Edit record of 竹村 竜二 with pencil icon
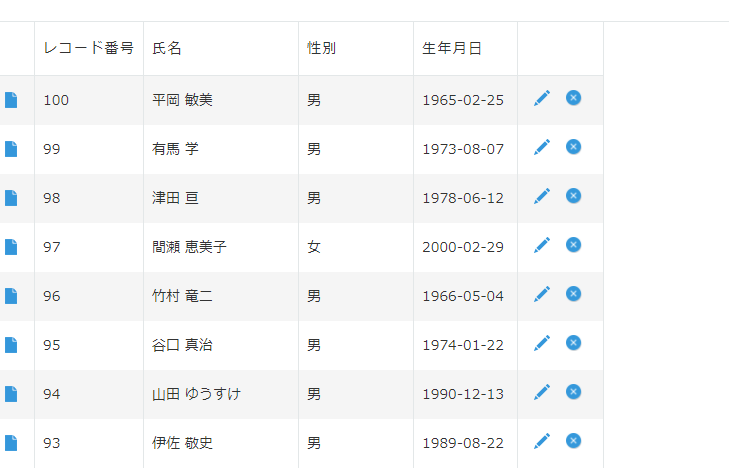Image resolution: width=729 pixels, height=468 pixels. pos(542,294)
